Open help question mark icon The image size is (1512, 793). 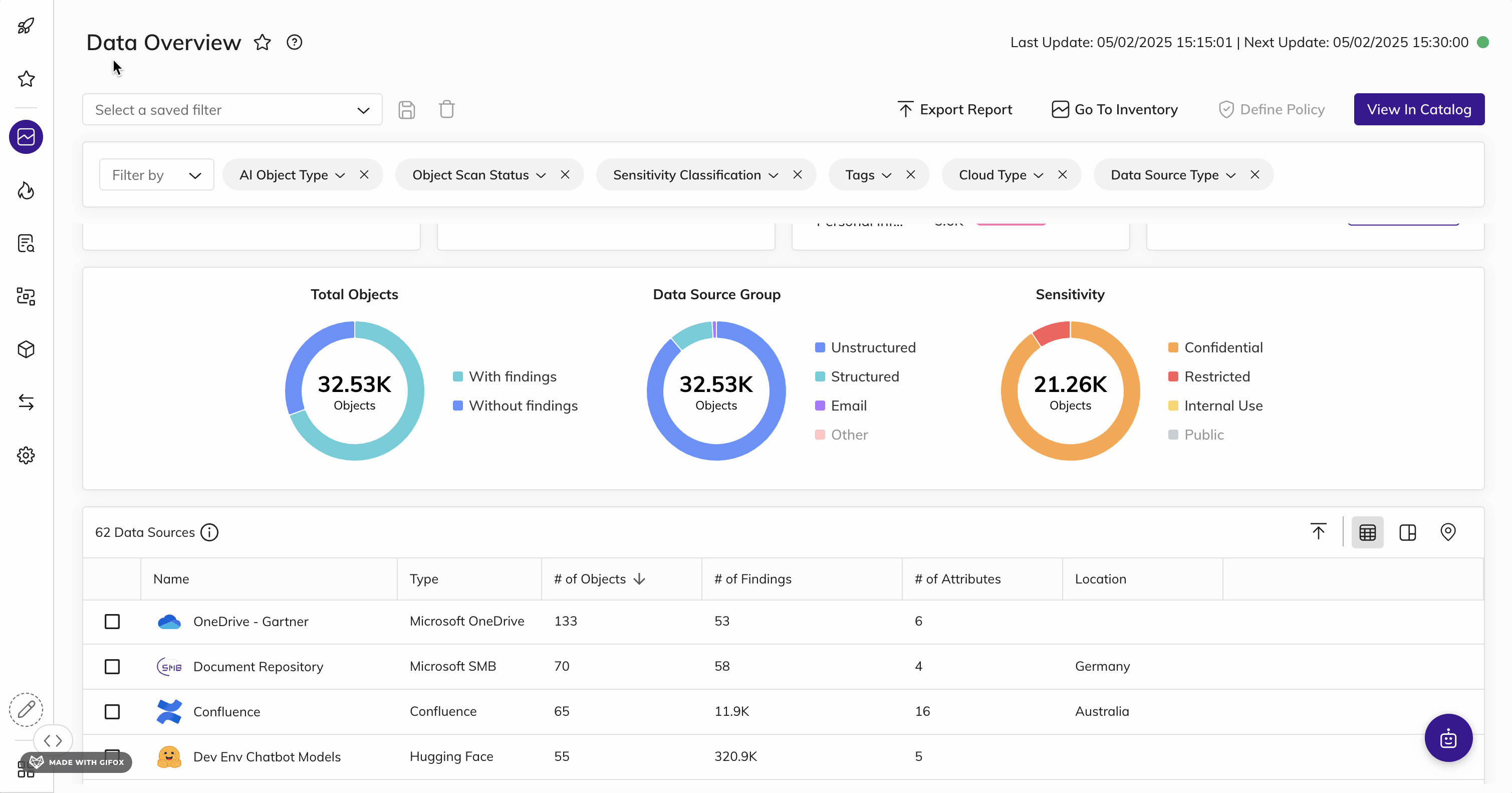click(294, 42)
